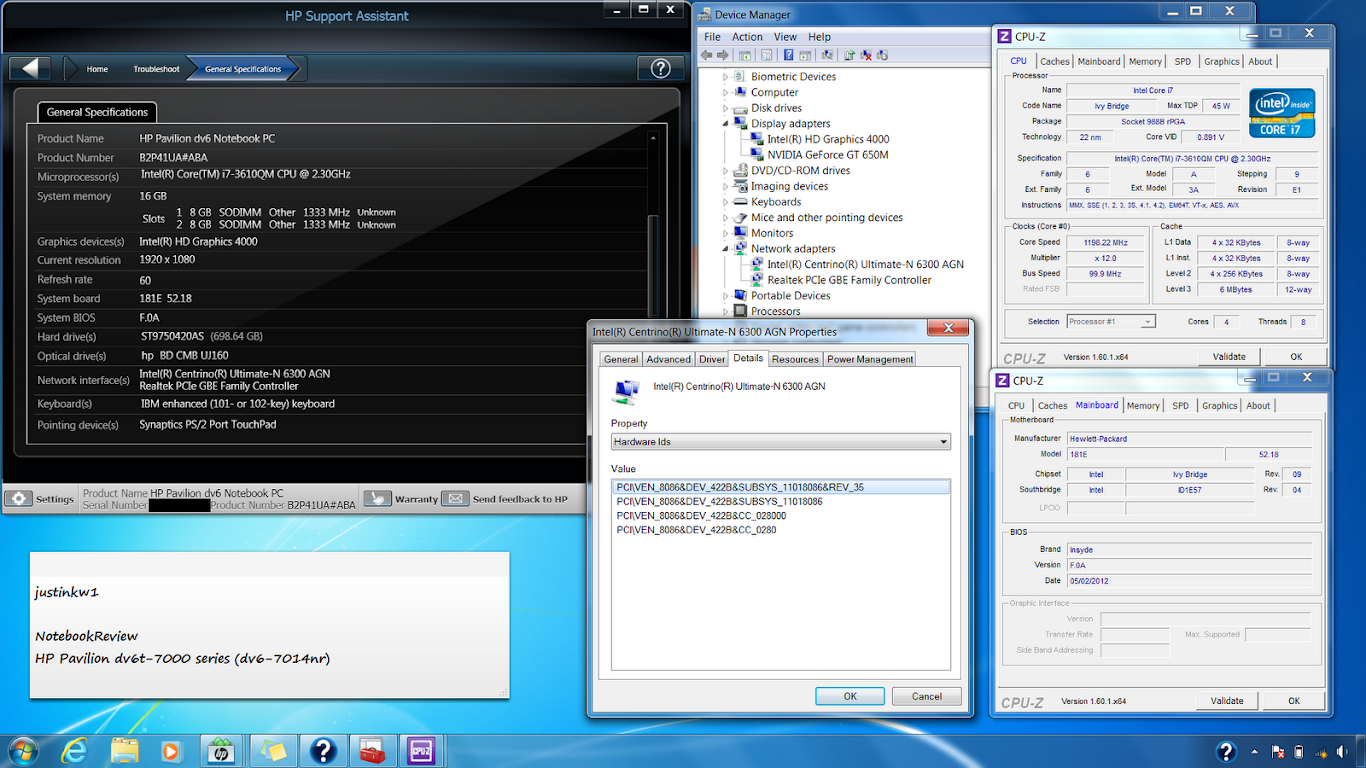Open the Memory tab in upper CPU-Z window
Viewport: 1366px width, 768px height.
click(1145, 62)
